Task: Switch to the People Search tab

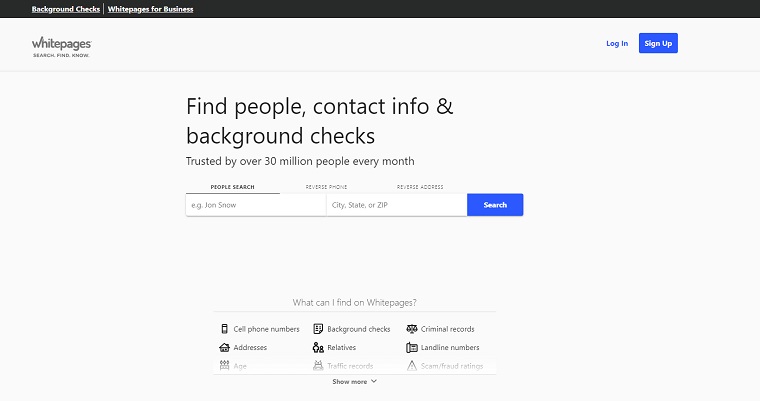Action: (x=232, y=187)
